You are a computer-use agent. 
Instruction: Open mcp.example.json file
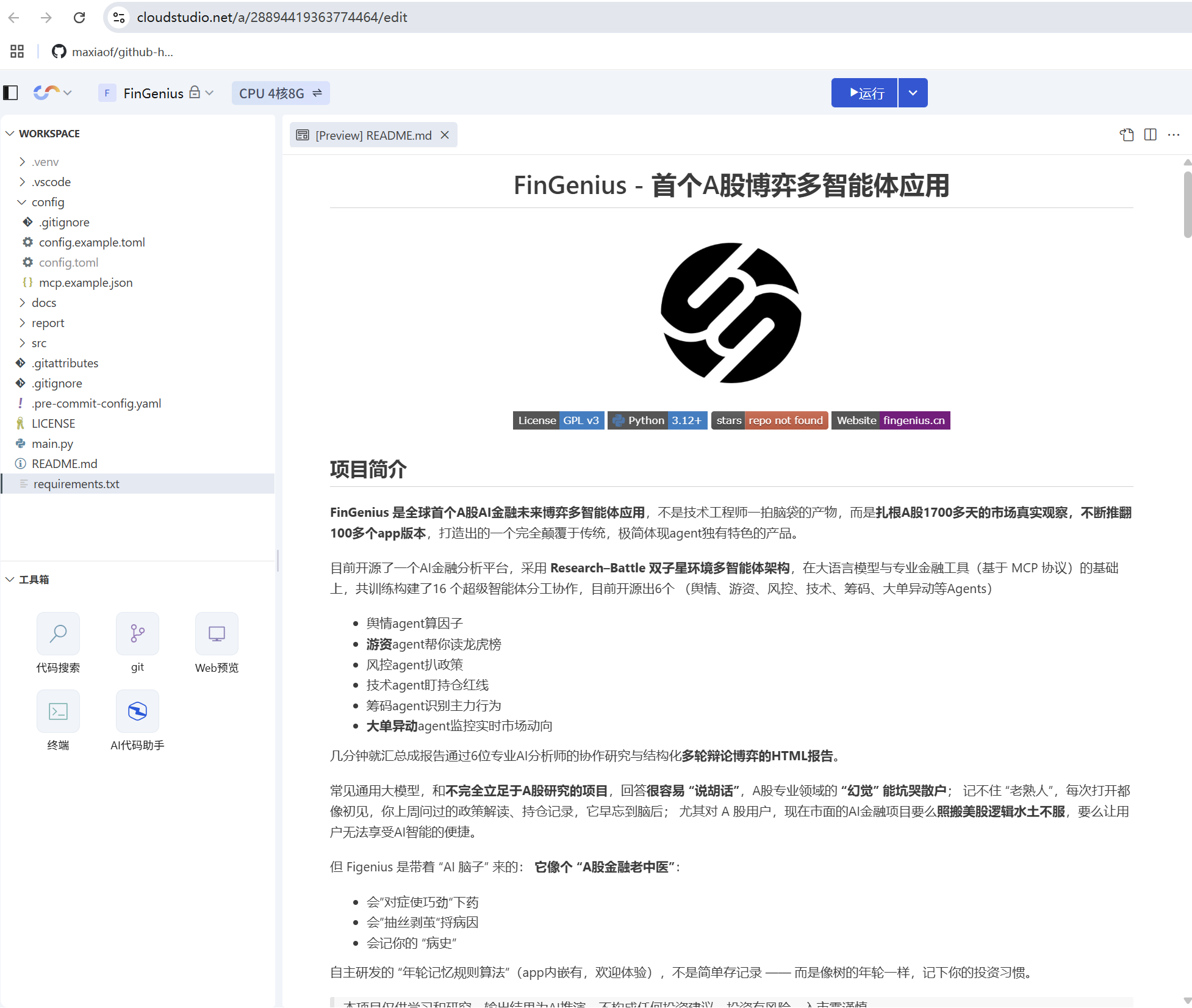pos(85,283)
